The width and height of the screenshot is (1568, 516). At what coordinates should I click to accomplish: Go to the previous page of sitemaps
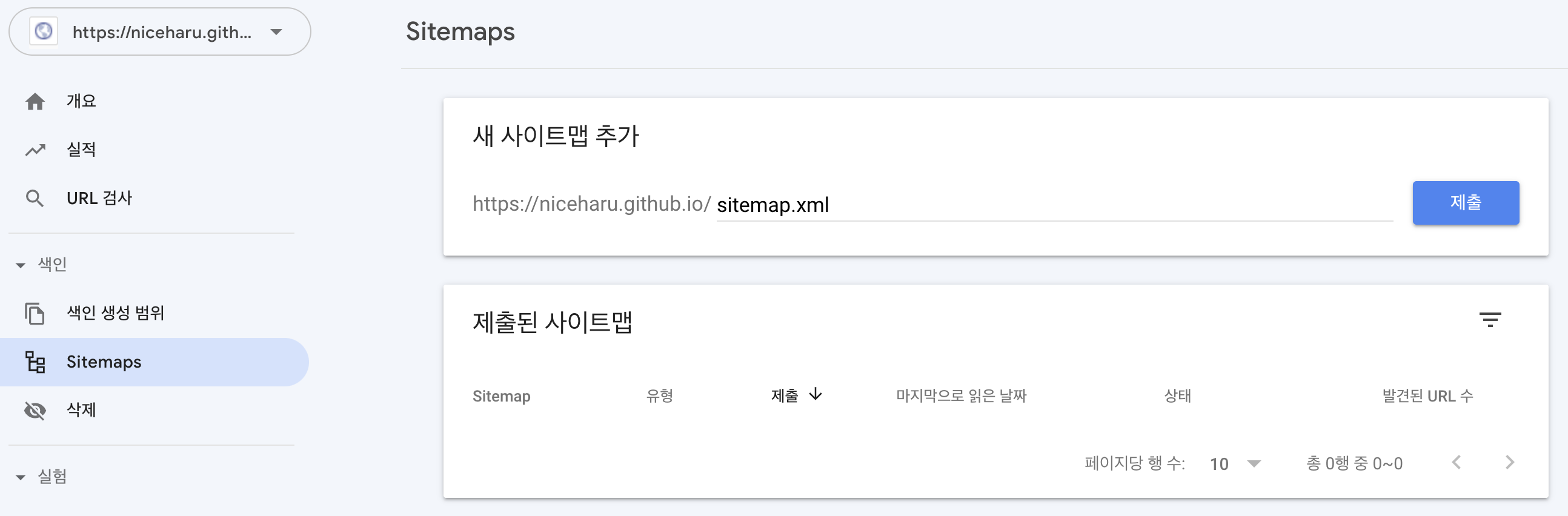tap(1456, 463)
